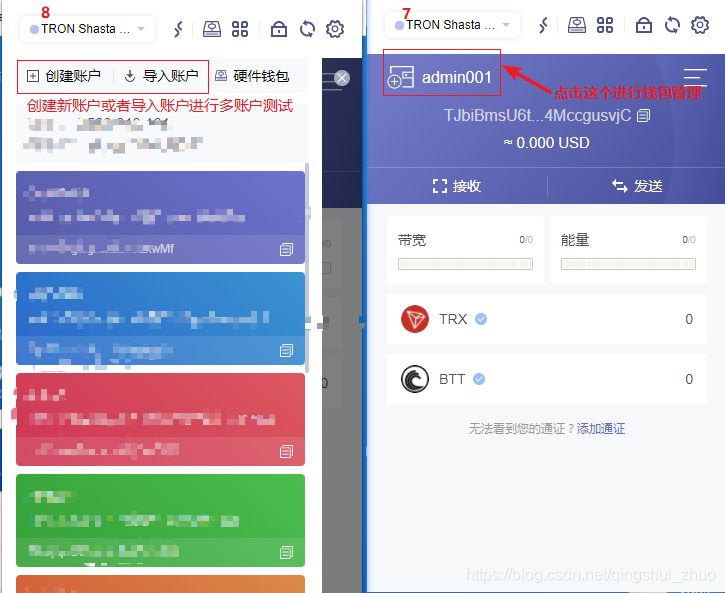Open settings gear in left toolbar

(335, 29)
